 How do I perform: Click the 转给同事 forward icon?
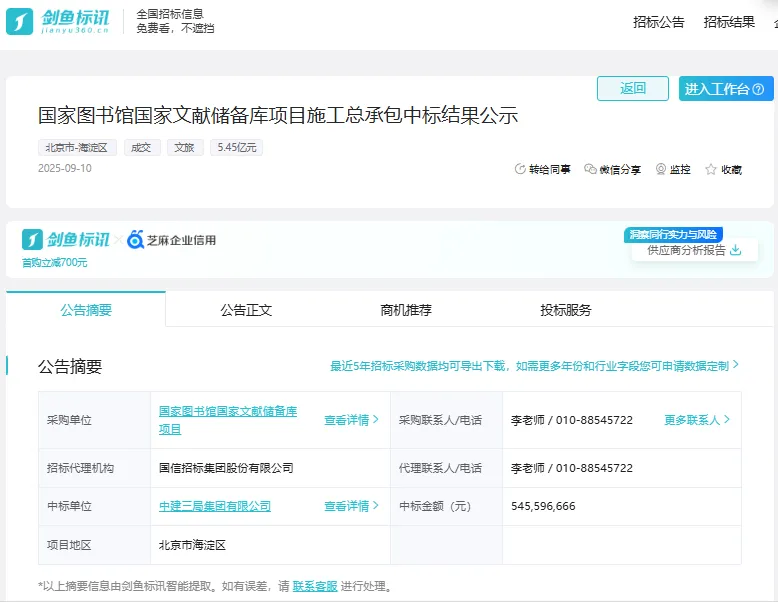[520, 170]
